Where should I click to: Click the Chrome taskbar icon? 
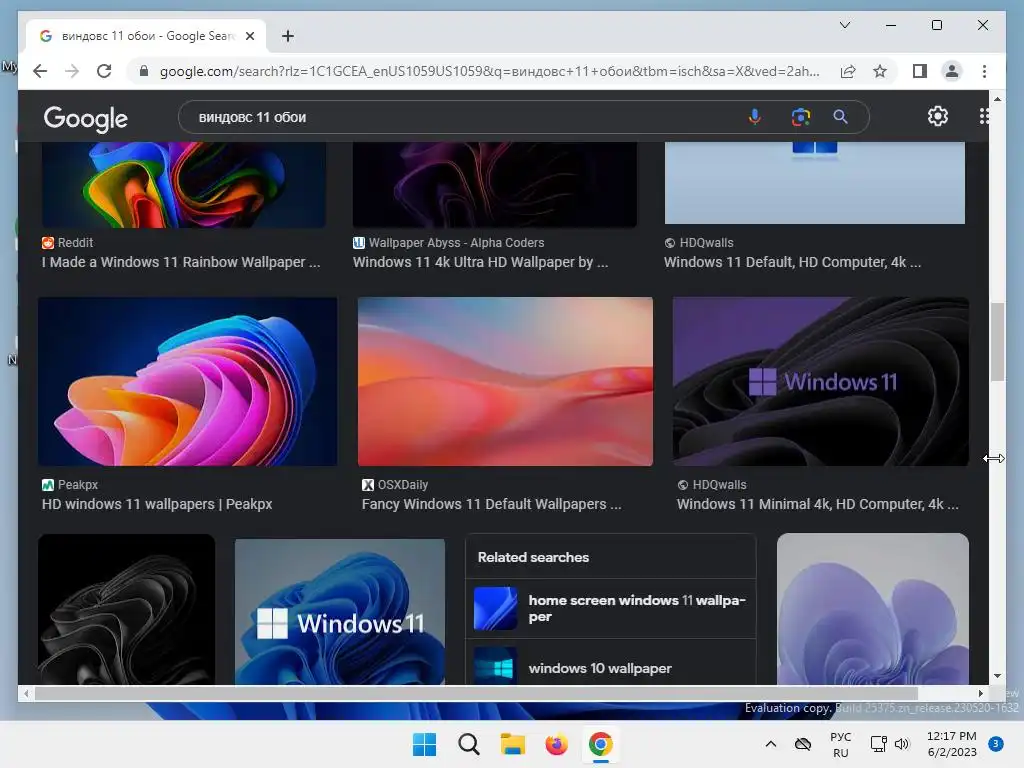pos(600,744)
